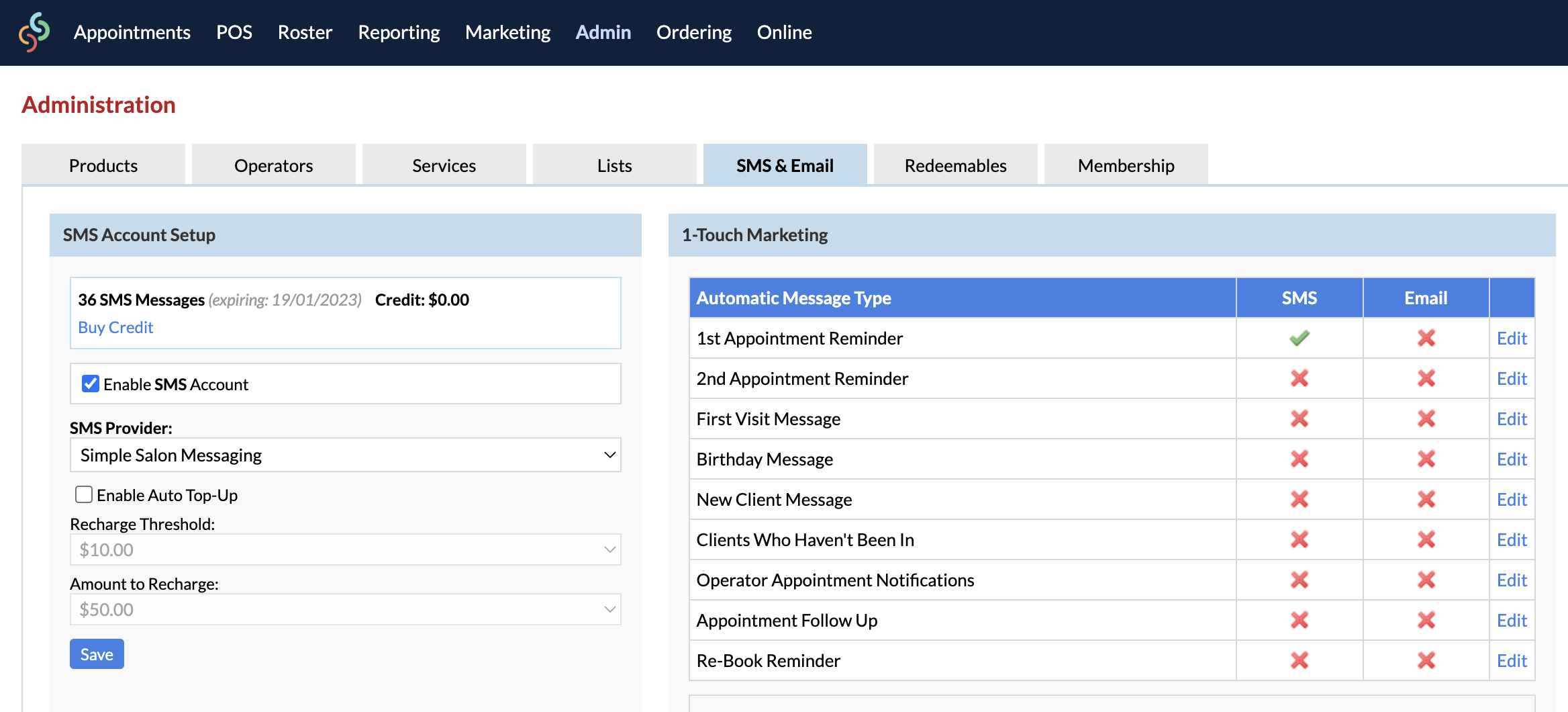Click Email cross for 2nd Appointment Reminder
This screenshot has height=712, width=1568.
[1426, 378]
